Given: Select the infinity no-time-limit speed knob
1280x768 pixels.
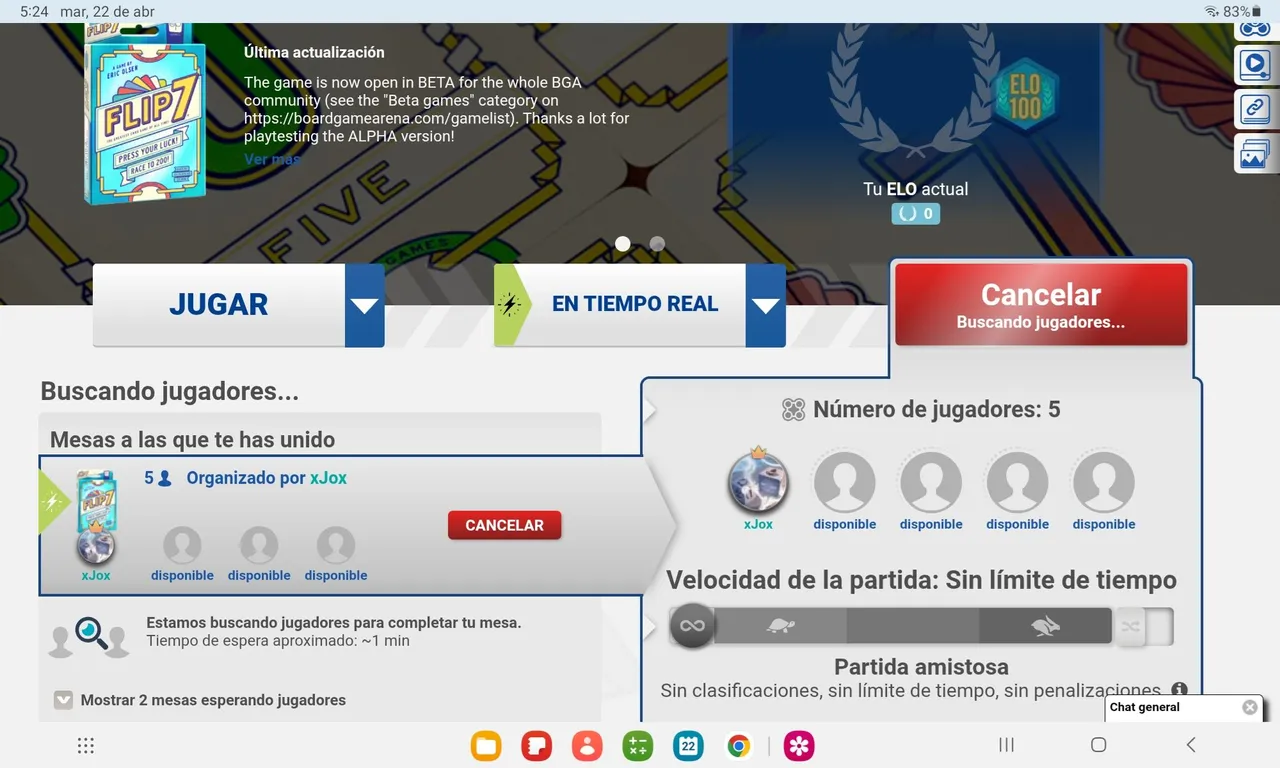Looking at the screenshot, I should click(692, 626).
